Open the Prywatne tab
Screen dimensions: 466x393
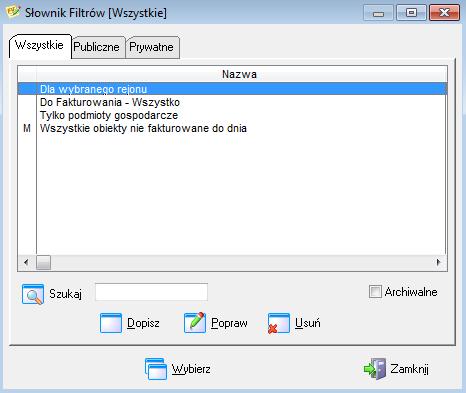click(152, 47)
